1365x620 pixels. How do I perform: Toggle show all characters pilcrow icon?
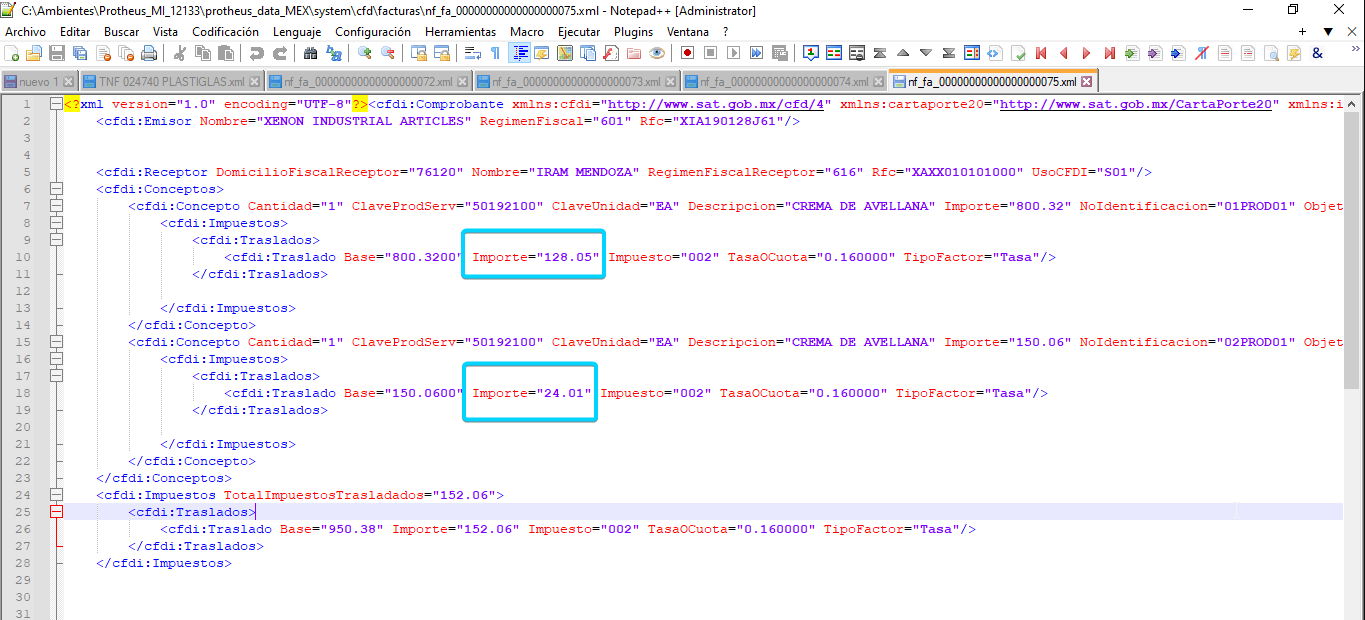495,53
